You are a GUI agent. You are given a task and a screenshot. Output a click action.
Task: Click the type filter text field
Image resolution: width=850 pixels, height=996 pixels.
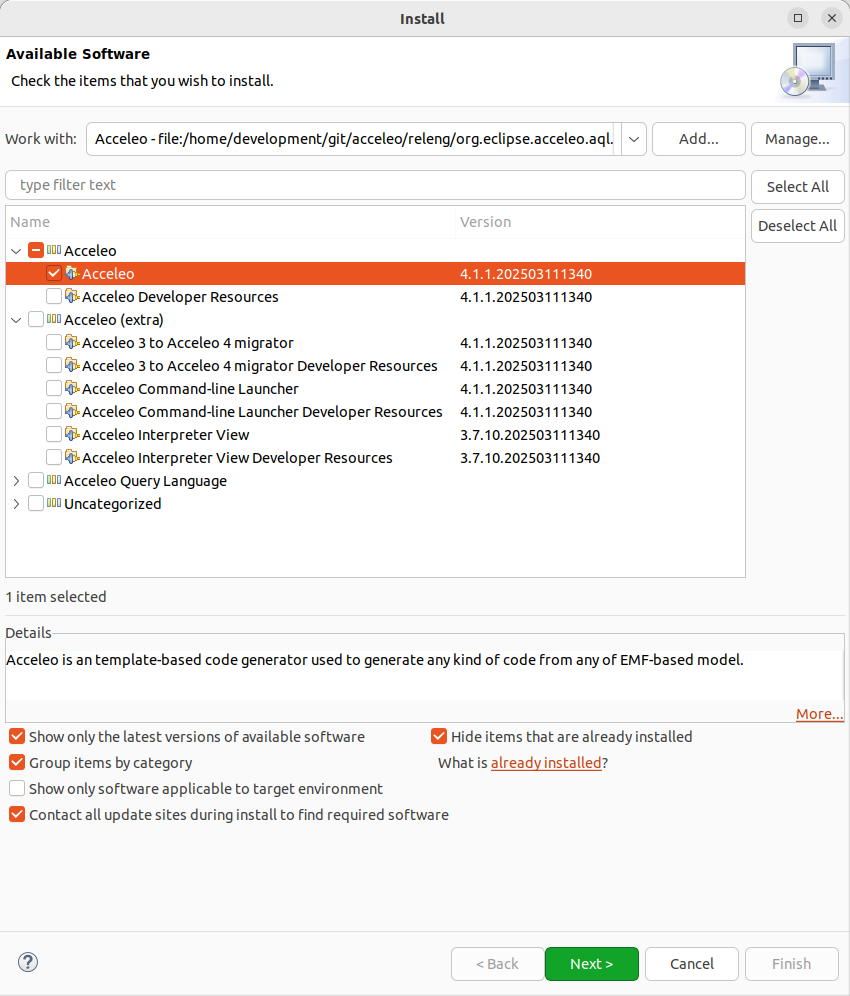375,185
